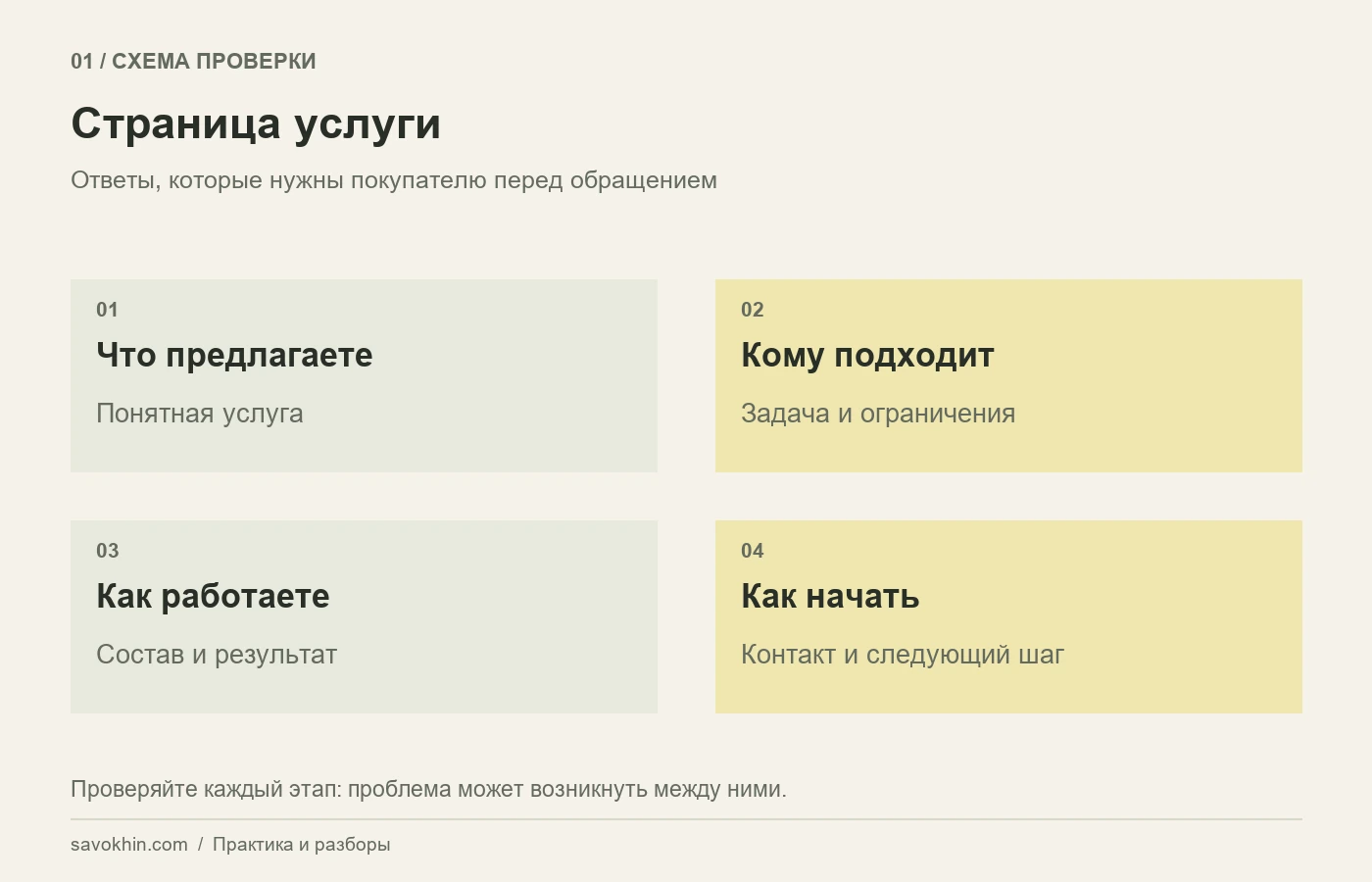The image size is (1372, 882).
Task: Click the subtitle 'Ответы, которые нужны покупателю перед обращением'
Action: point(394,180)
